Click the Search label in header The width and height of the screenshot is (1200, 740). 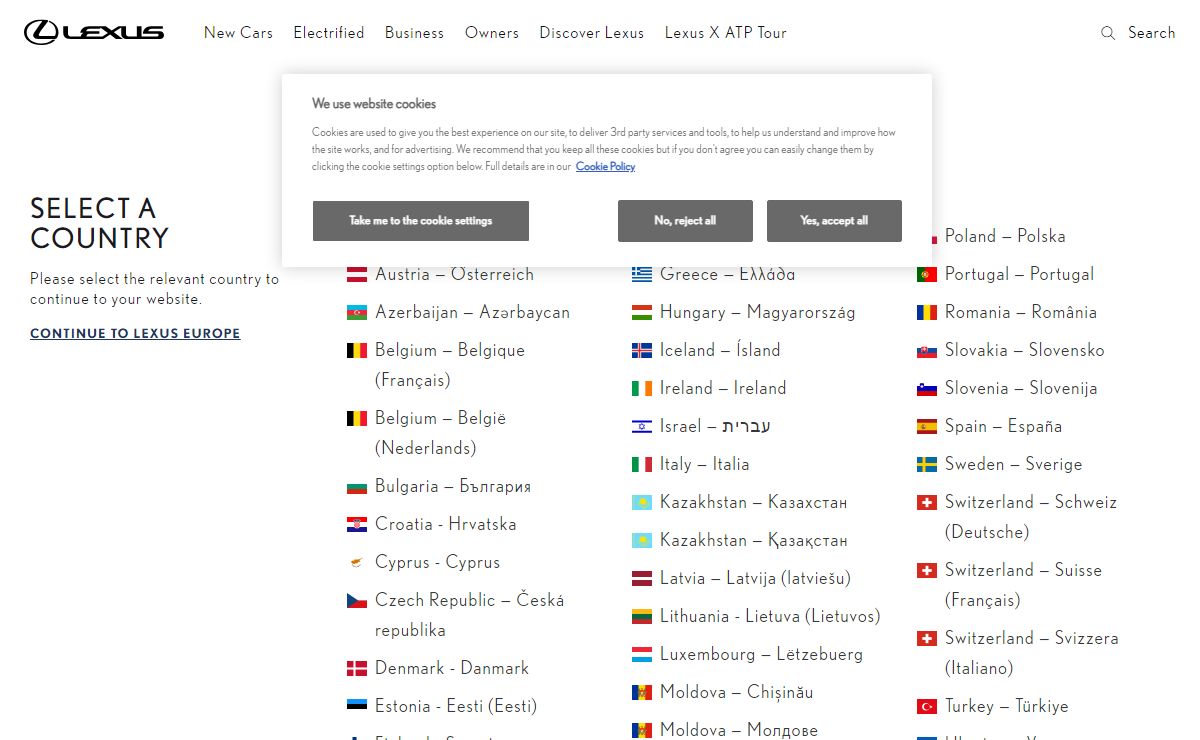pos(1152,33)
